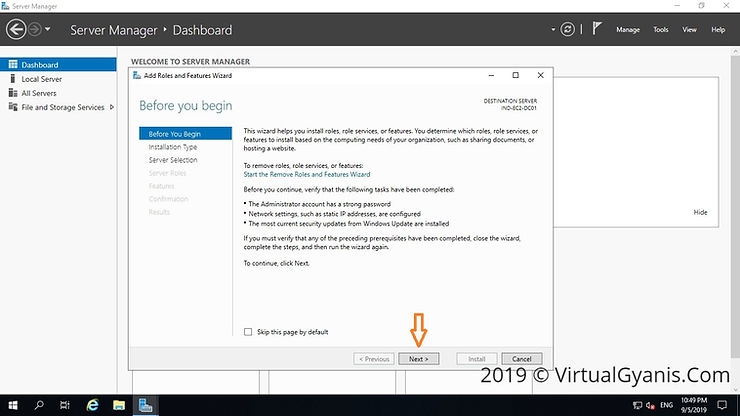Image resolution: width=740 pixels, height=416 pixels.
Task: Cancel the Add Roles and Features Wizard
Action: click(x=522, y=358)
